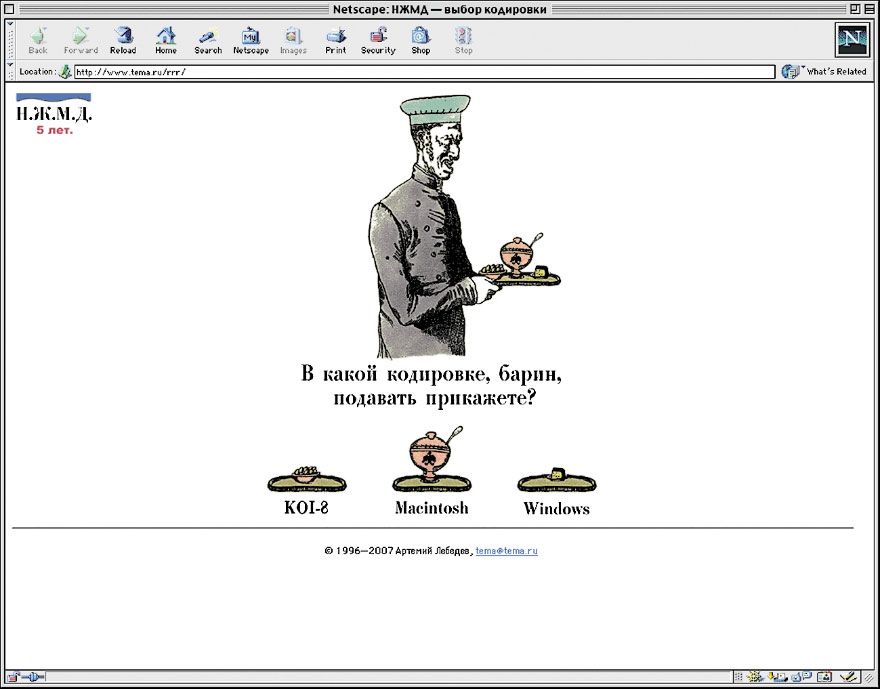Choose the KOI-8 encoding
The image size is (880, 689).
pyautogui.click(x=306, y=490)
